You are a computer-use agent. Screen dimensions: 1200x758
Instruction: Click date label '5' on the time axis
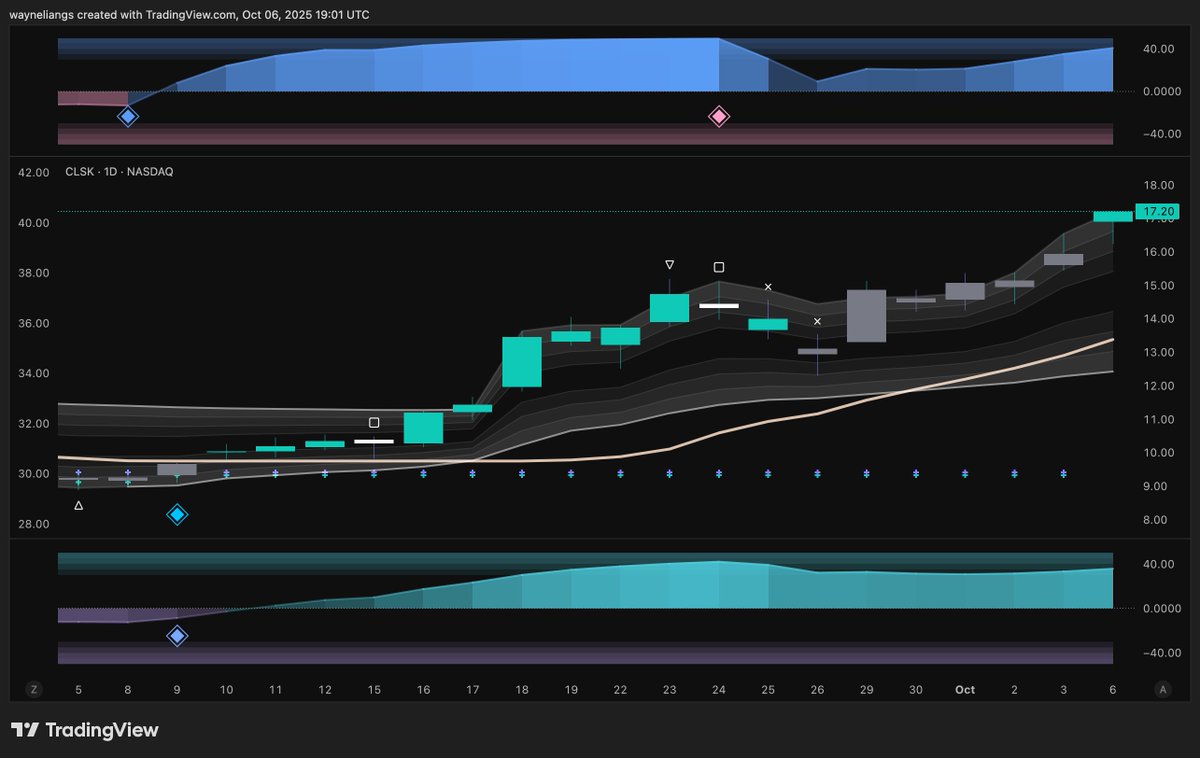(79, 690)
